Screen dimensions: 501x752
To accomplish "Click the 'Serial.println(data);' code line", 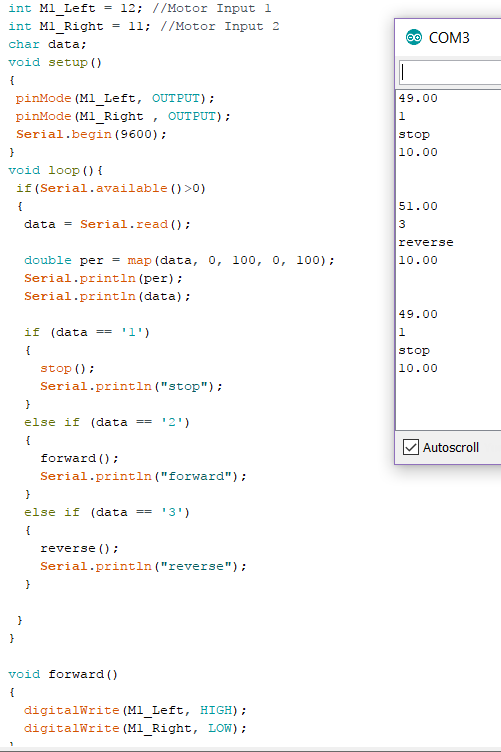I will pyautogui.click(x=107, y=296).
